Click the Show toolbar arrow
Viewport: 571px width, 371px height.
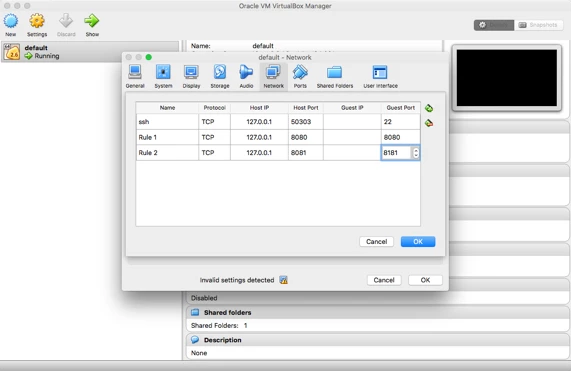(x=92, y=21)
